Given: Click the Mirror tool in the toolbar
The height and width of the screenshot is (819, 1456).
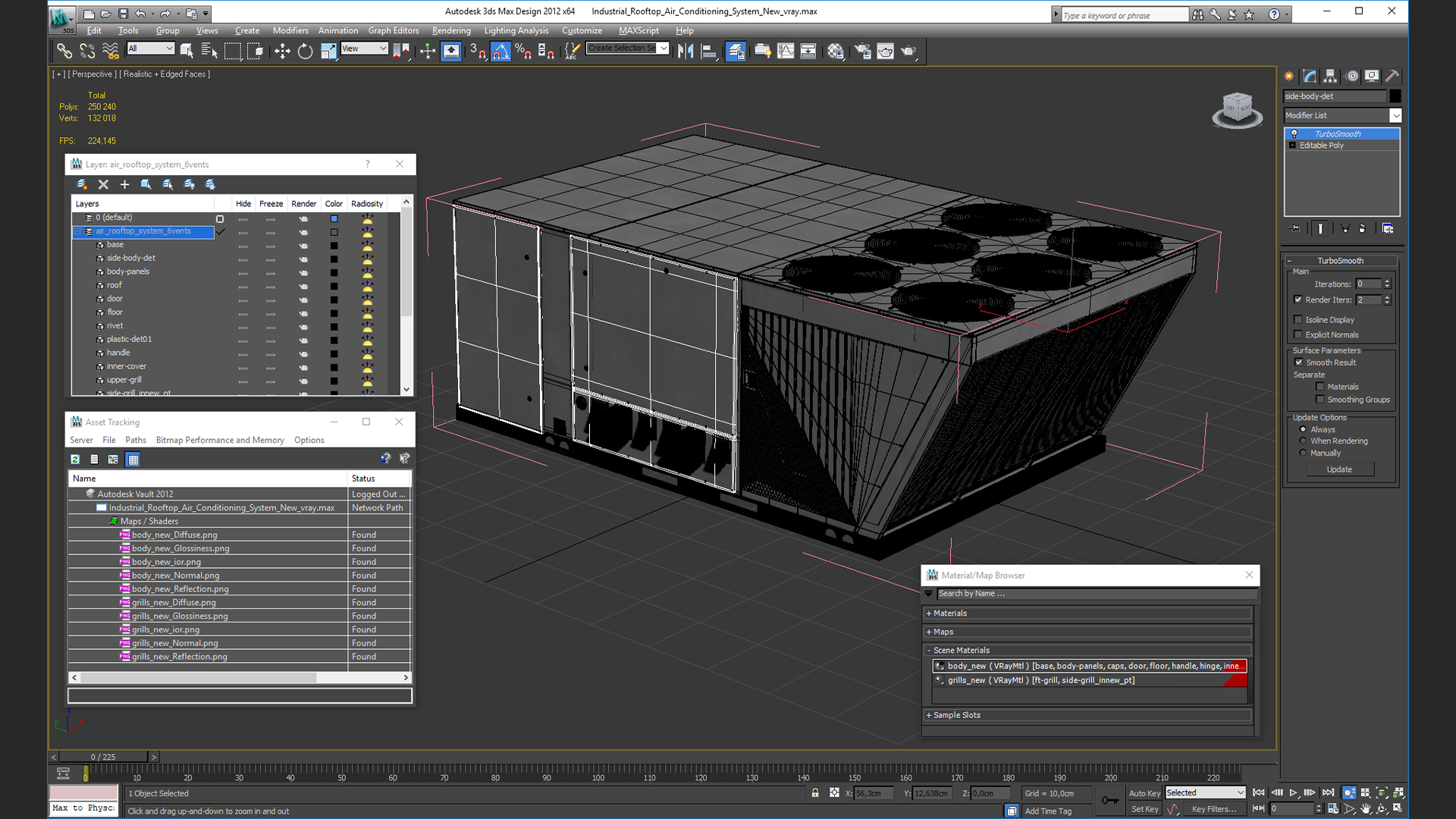Looking at the screenshot, I should click(686, 51).
